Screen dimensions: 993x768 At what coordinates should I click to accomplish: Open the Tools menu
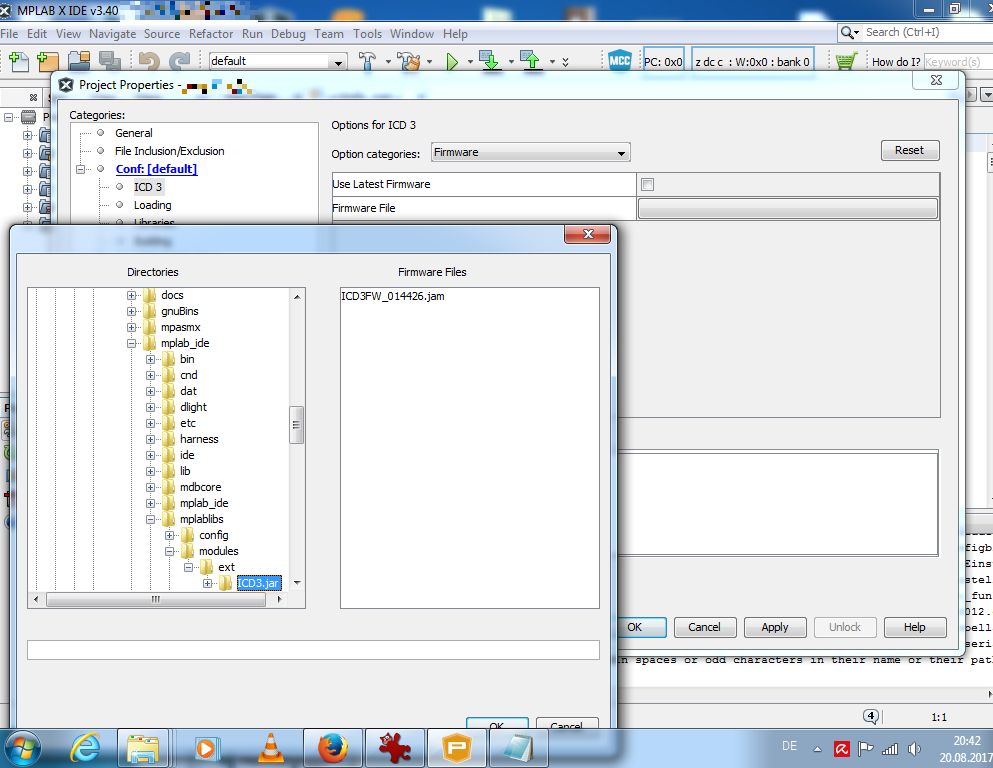pos(367,34)
